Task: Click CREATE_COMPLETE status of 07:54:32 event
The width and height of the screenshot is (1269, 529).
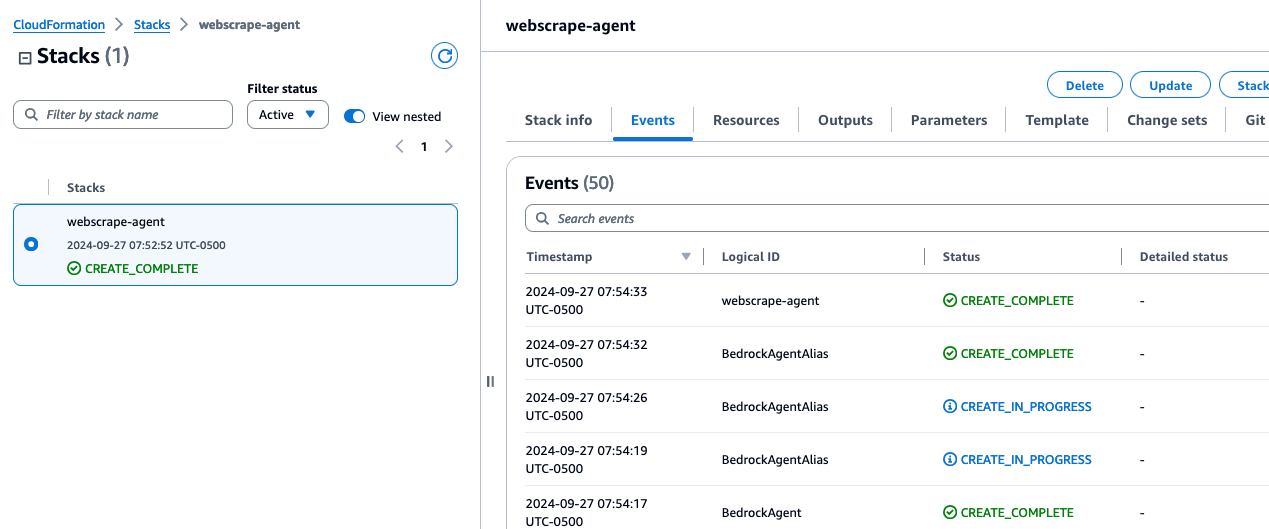Action: [x=1008, y=354]
